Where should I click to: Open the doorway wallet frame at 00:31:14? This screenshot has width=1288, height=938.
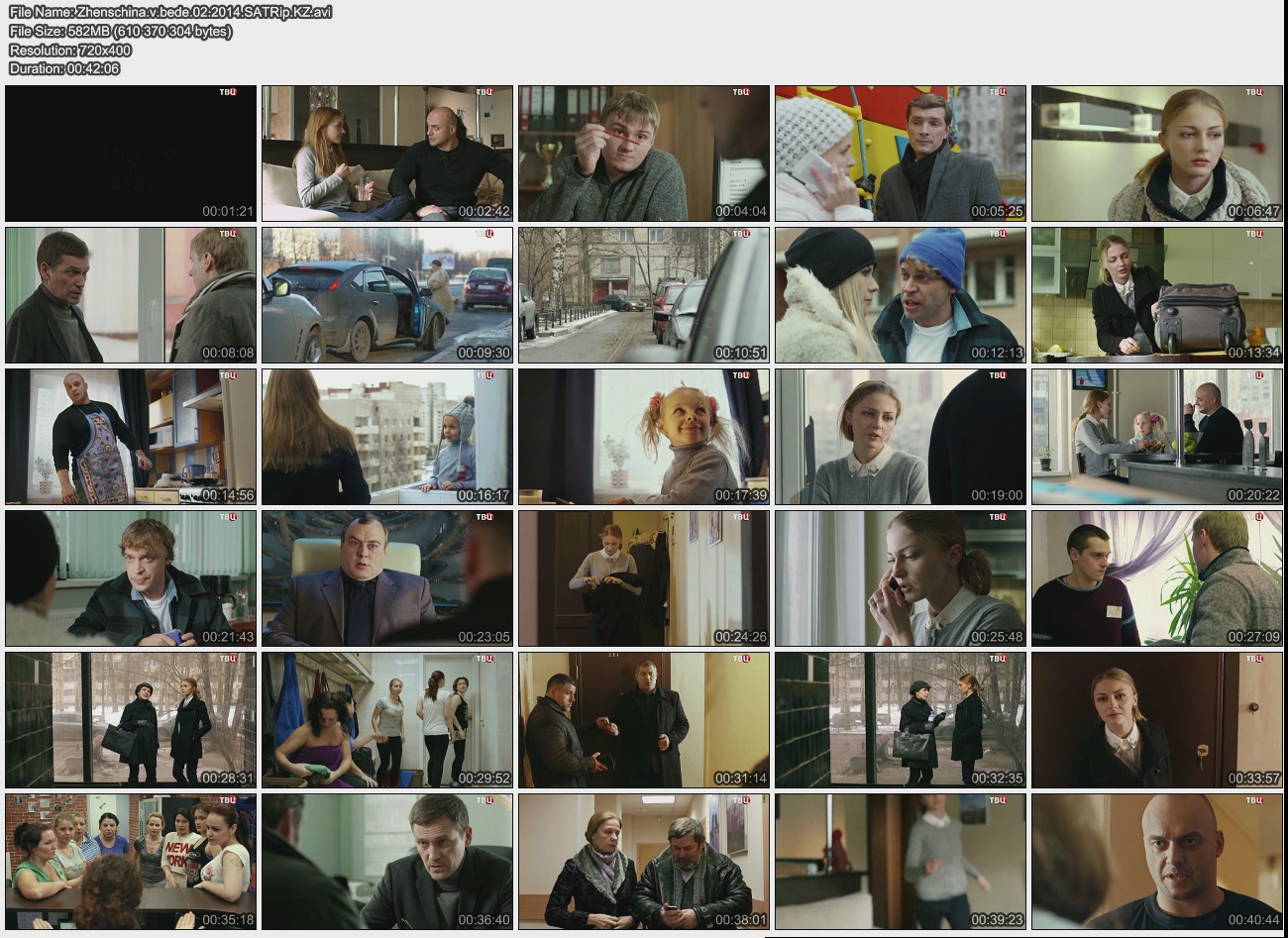[x=644, y=720]
